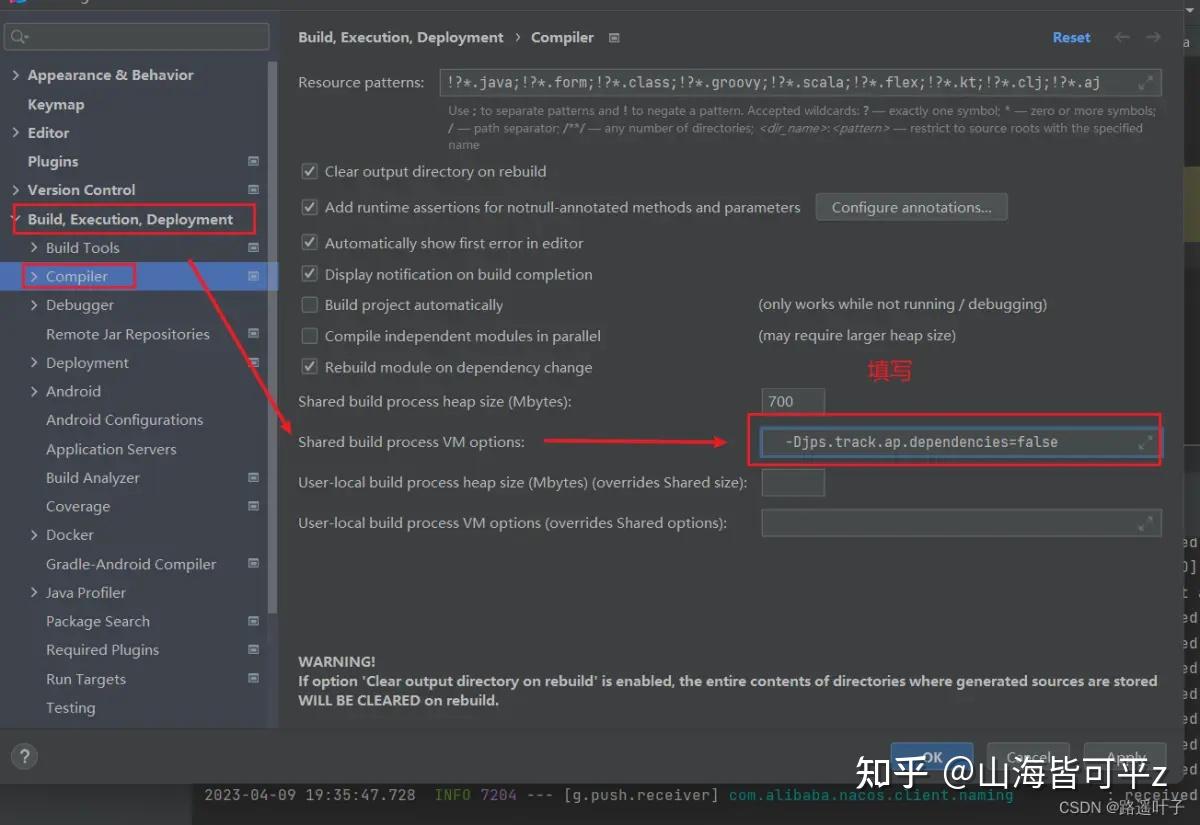Collapse the Build, Execution, Deployment section
The image size is (1200, 825).
coord(14,218)
